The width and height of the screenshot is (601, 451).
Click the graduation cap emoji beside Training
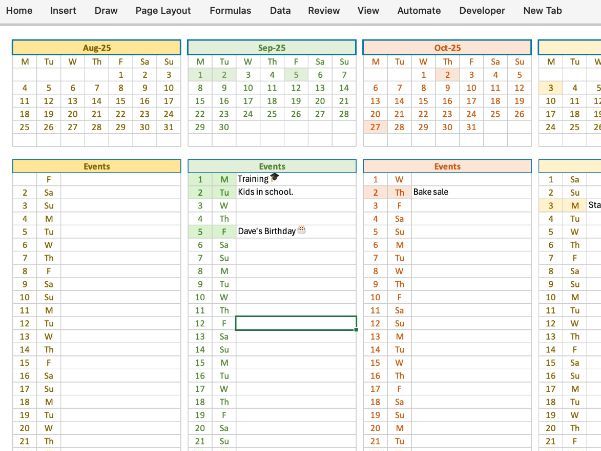(x=274, y=177)
